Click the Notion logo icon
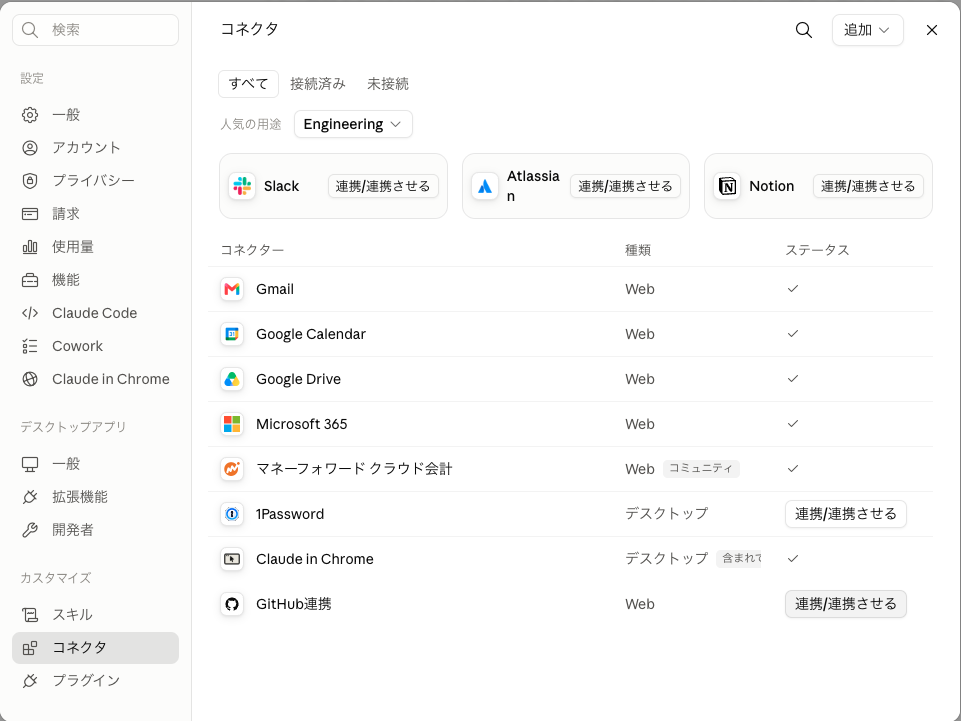 pos(727,186)
